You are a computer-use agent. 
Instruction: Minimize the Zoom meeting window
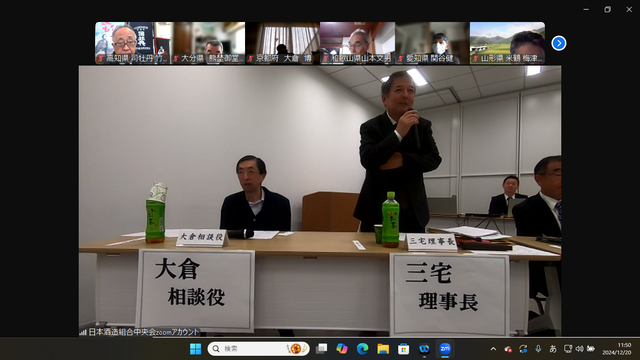tap(586, 9)
